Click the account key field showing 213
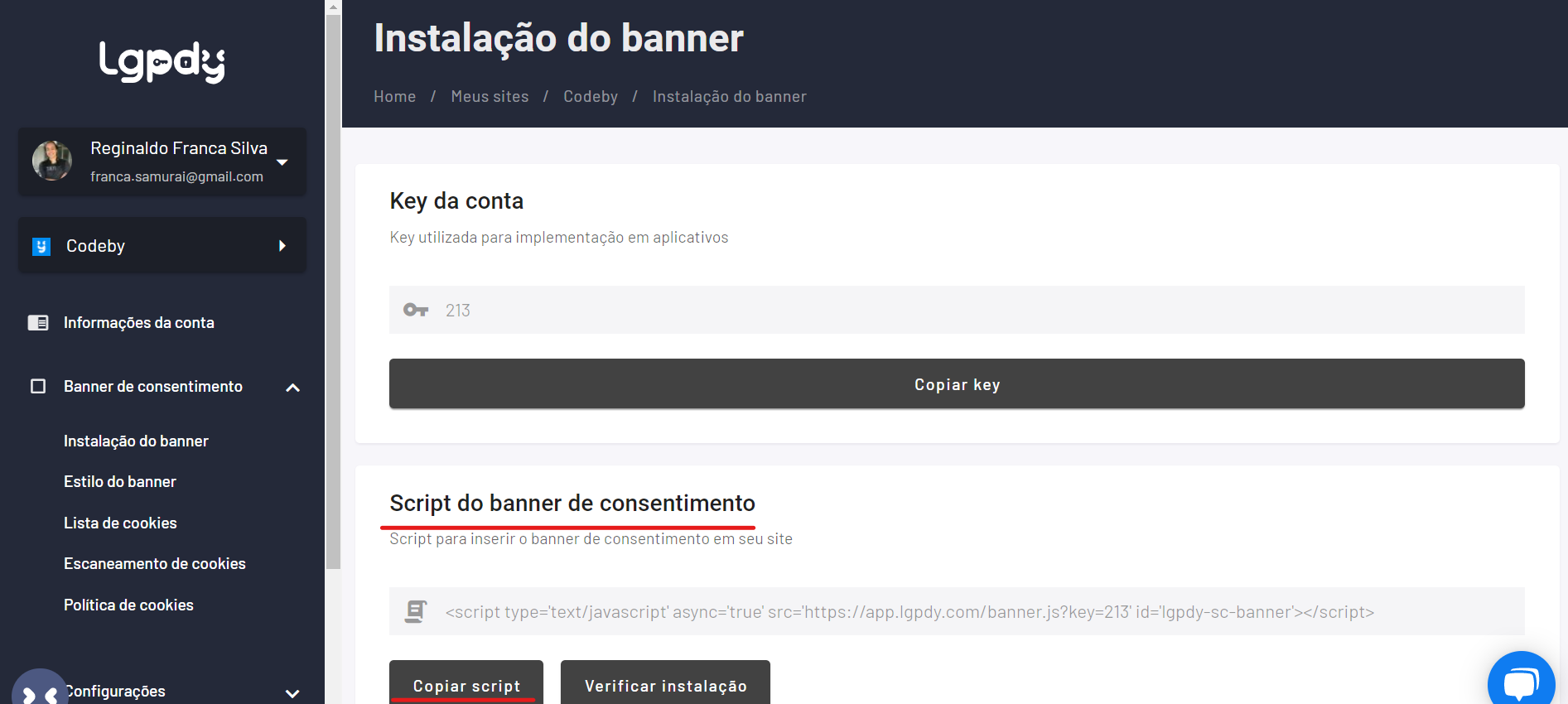 point(957,310)
